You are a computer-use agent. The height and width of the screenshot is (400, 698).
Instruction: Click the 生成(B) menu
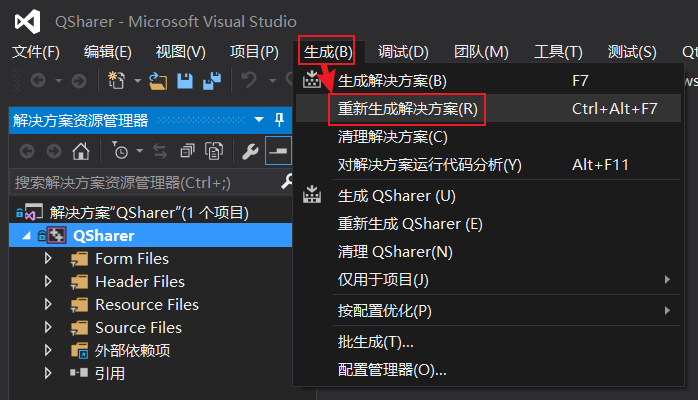click(328, 52)
